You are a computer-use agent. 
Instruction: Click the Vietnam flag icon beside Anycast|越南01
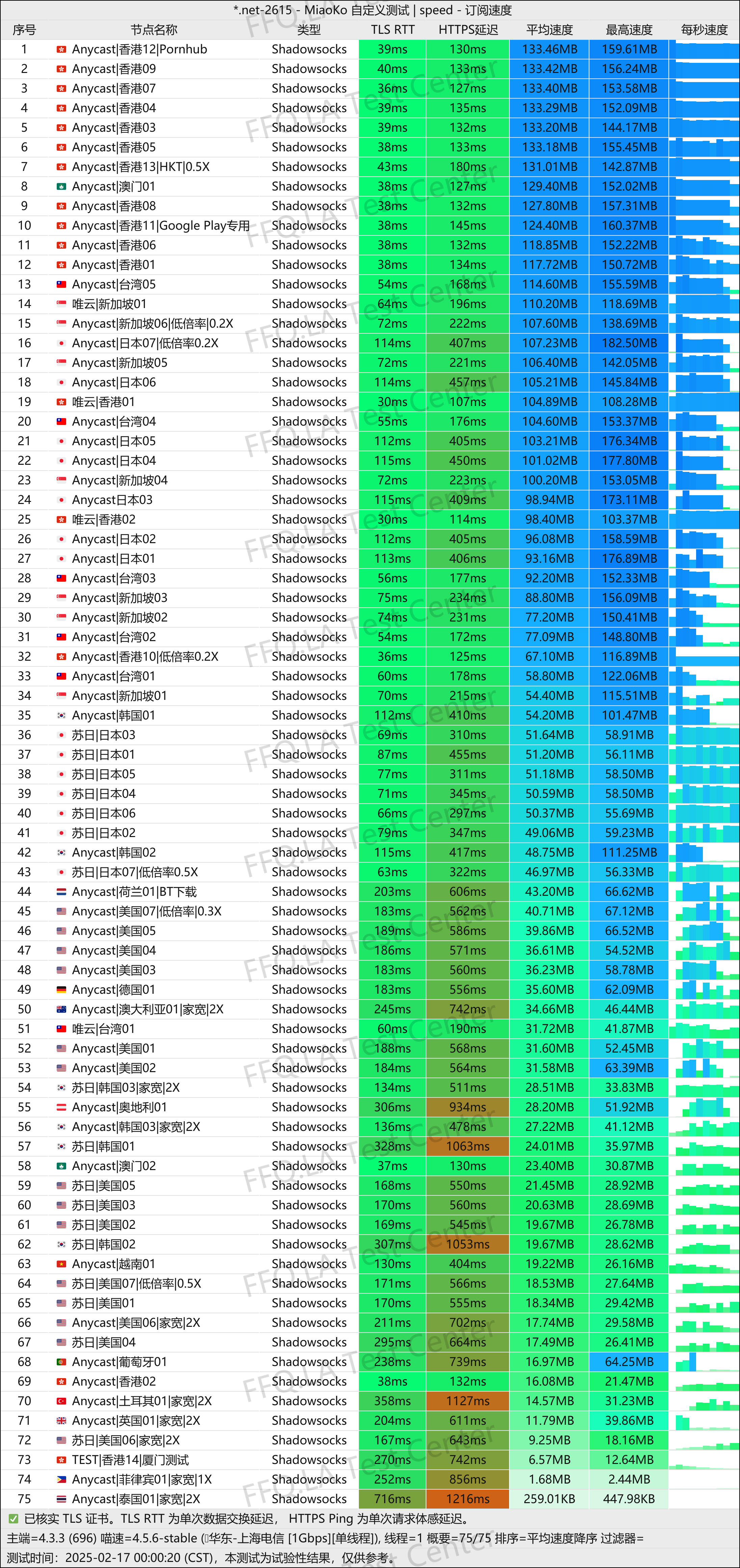[61, 1264]
